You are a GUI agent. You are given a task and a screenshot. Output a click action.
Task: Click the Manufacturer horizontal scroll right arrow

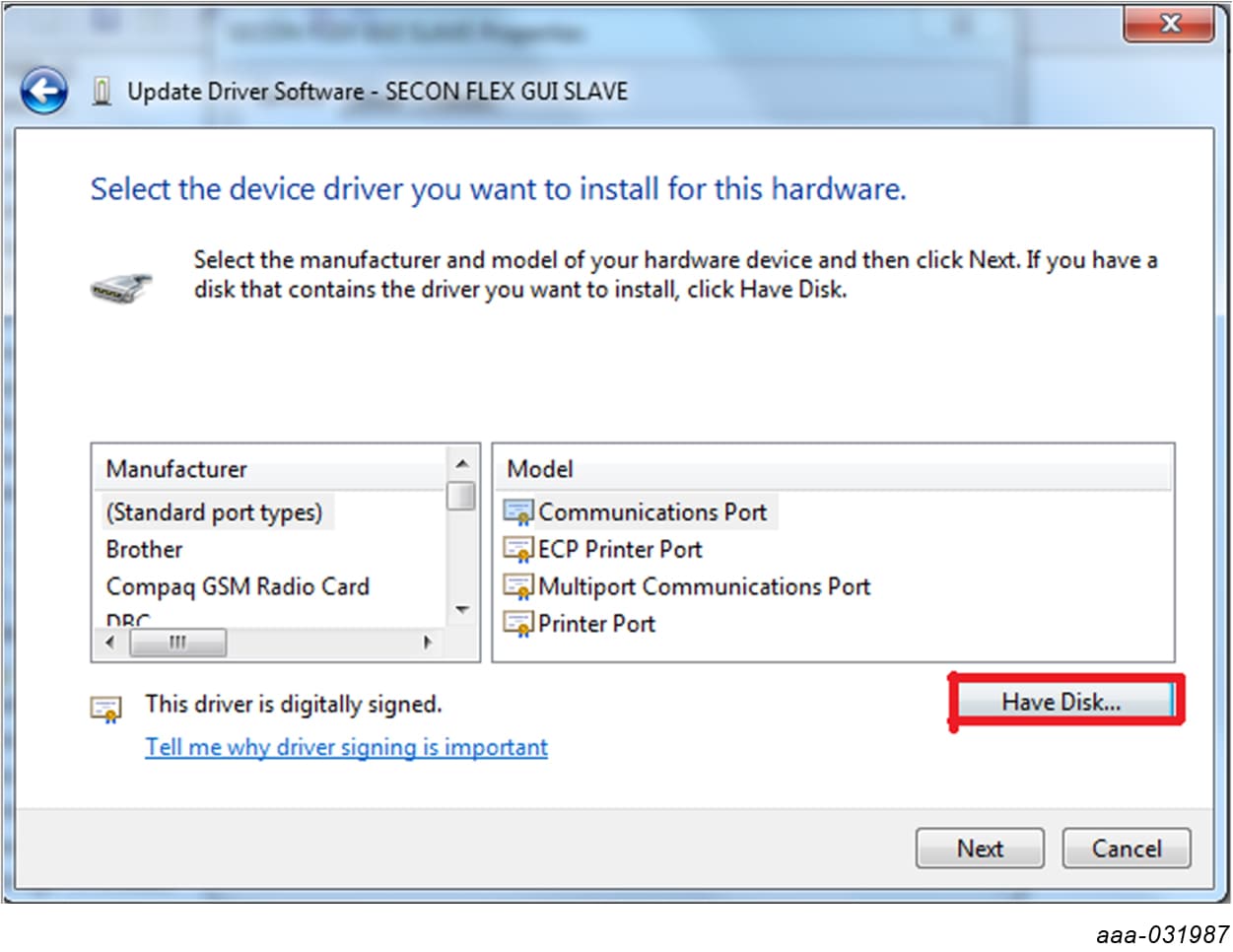pyautogui.click(x=428, y=643)
